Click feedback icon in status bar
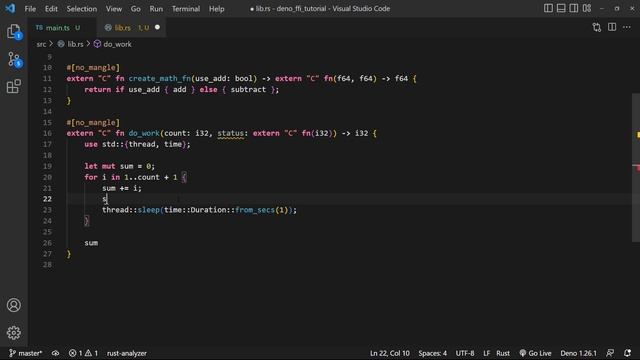Viewport: 640px width, 360px height. (610, 353)
